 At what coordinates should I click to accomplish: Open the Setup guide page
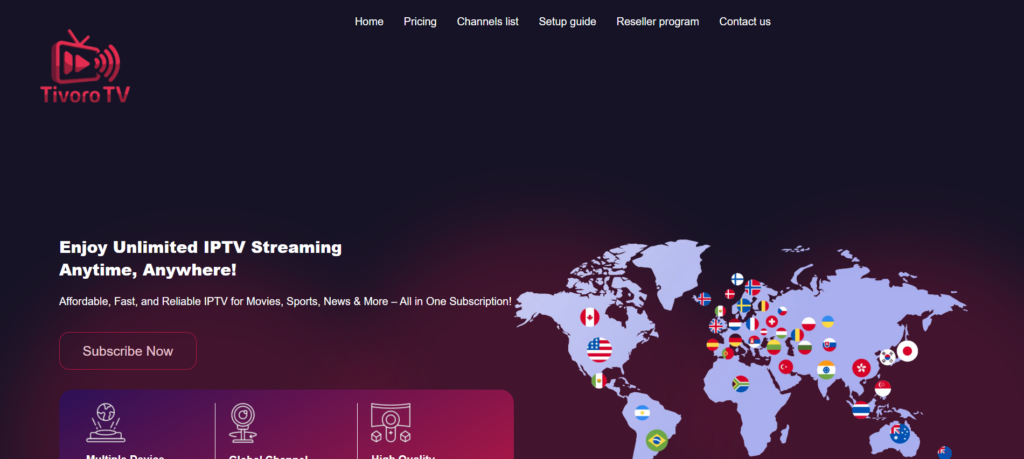click(568, 22)
